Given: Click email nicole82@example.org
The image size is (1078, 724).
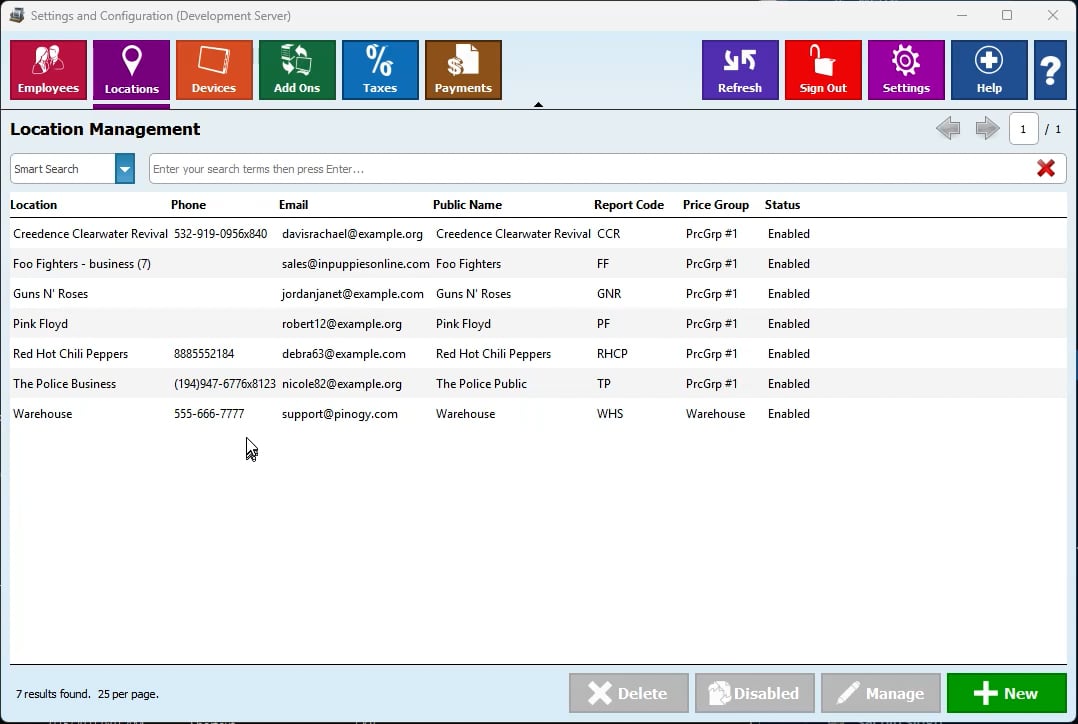Looking at the screenshot, I should point(342,384).
